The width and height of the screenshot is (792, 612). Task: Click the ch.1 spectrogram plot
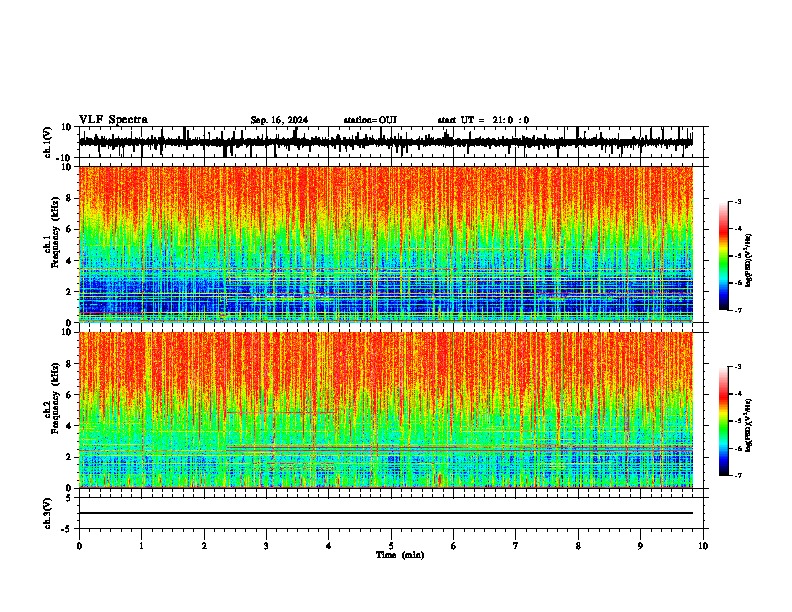tap(386, 244)
